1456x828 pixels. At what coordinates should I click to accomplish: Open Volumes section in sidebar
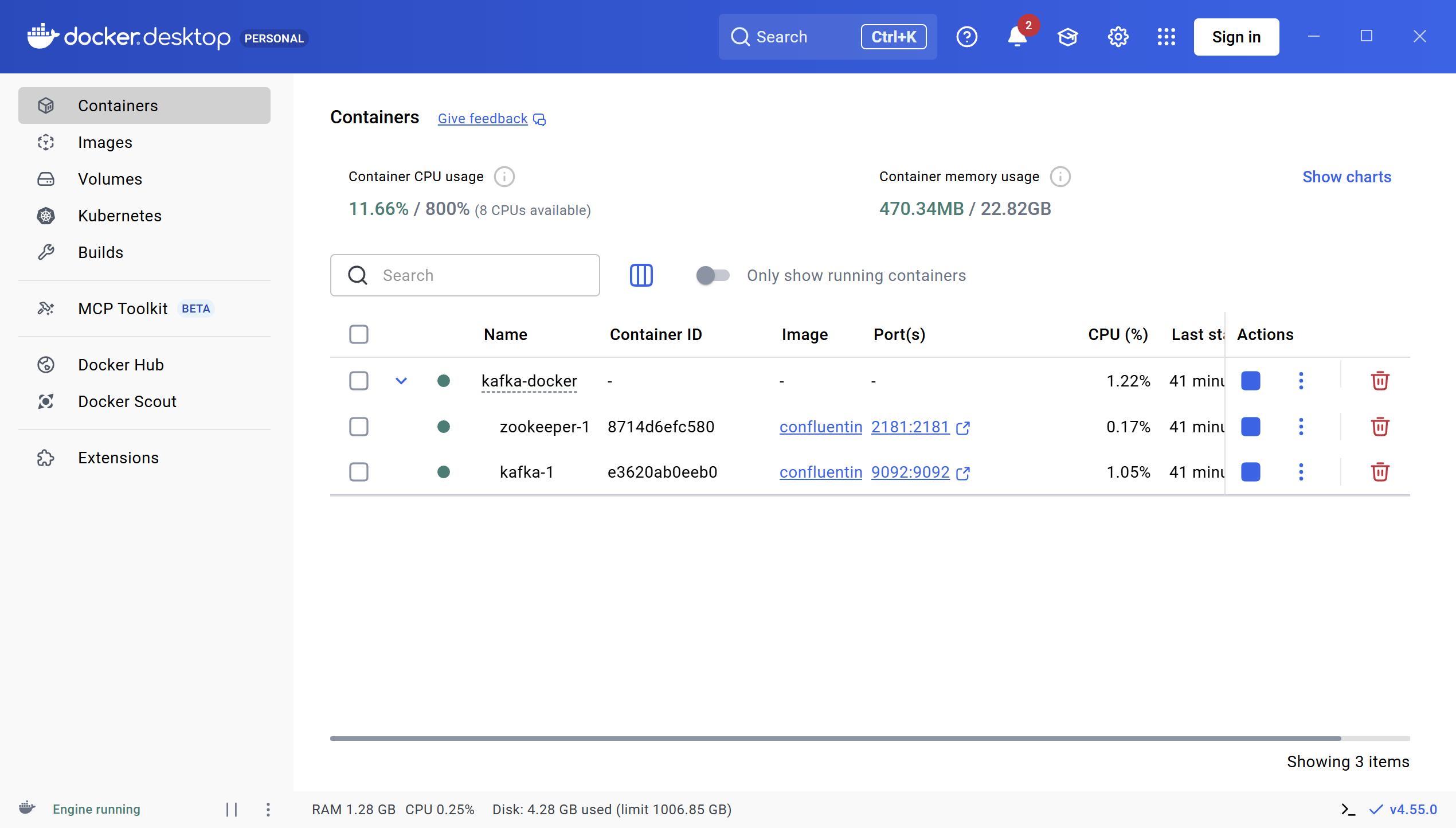pyautogui.click(x=109, y=179)
